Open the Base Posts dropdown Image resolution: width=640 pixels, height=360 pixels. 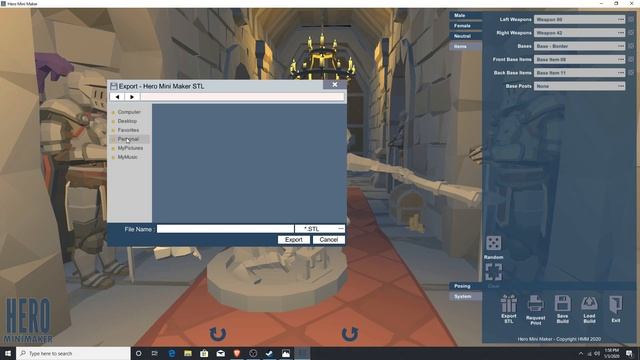tap(579, 86)
